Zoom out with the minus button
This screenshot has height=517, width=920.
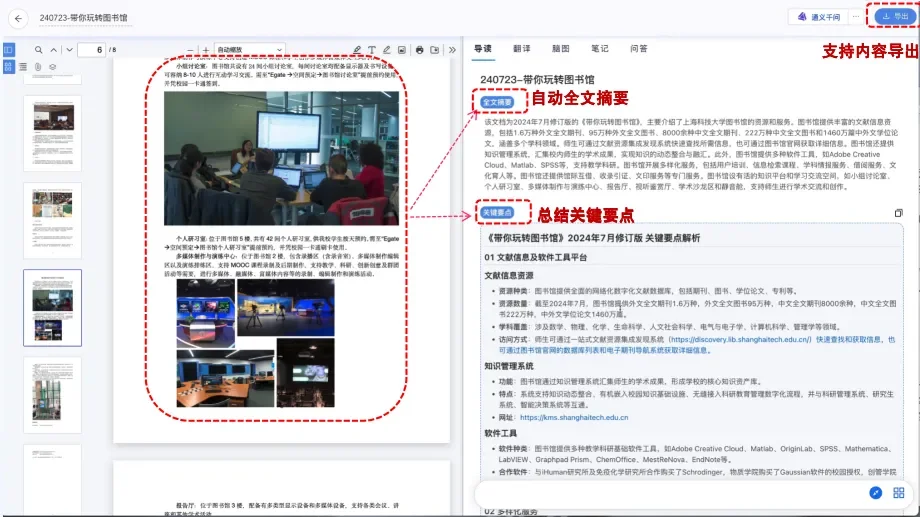(191, 49)
